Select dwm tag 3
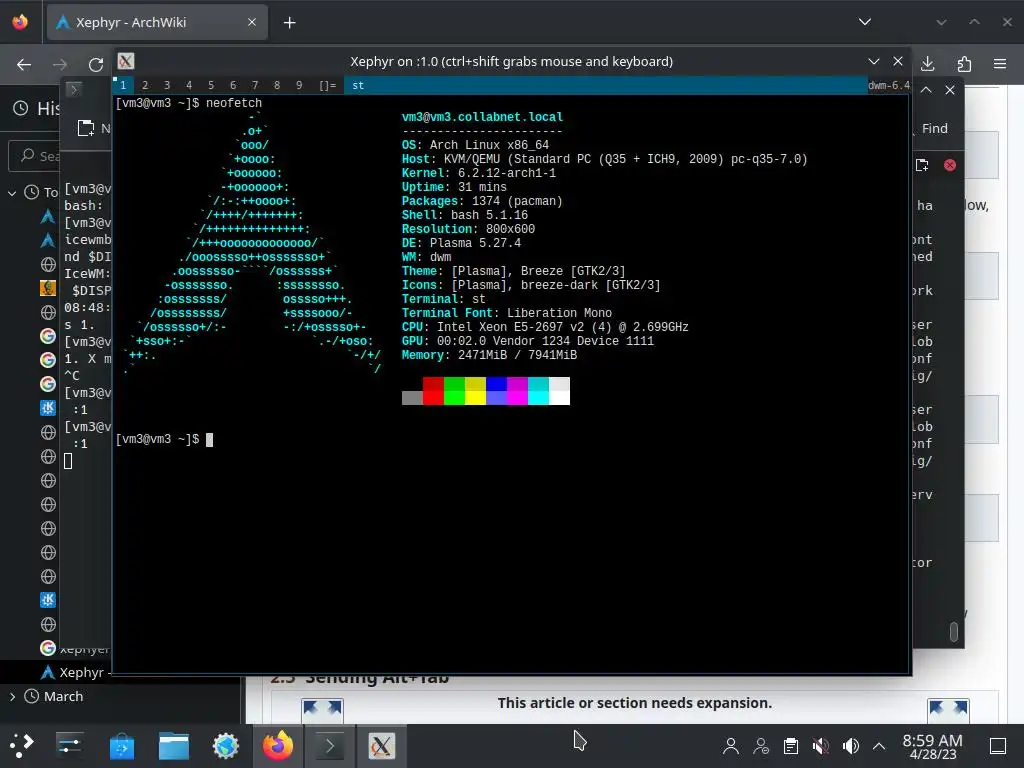 [167, 85]
